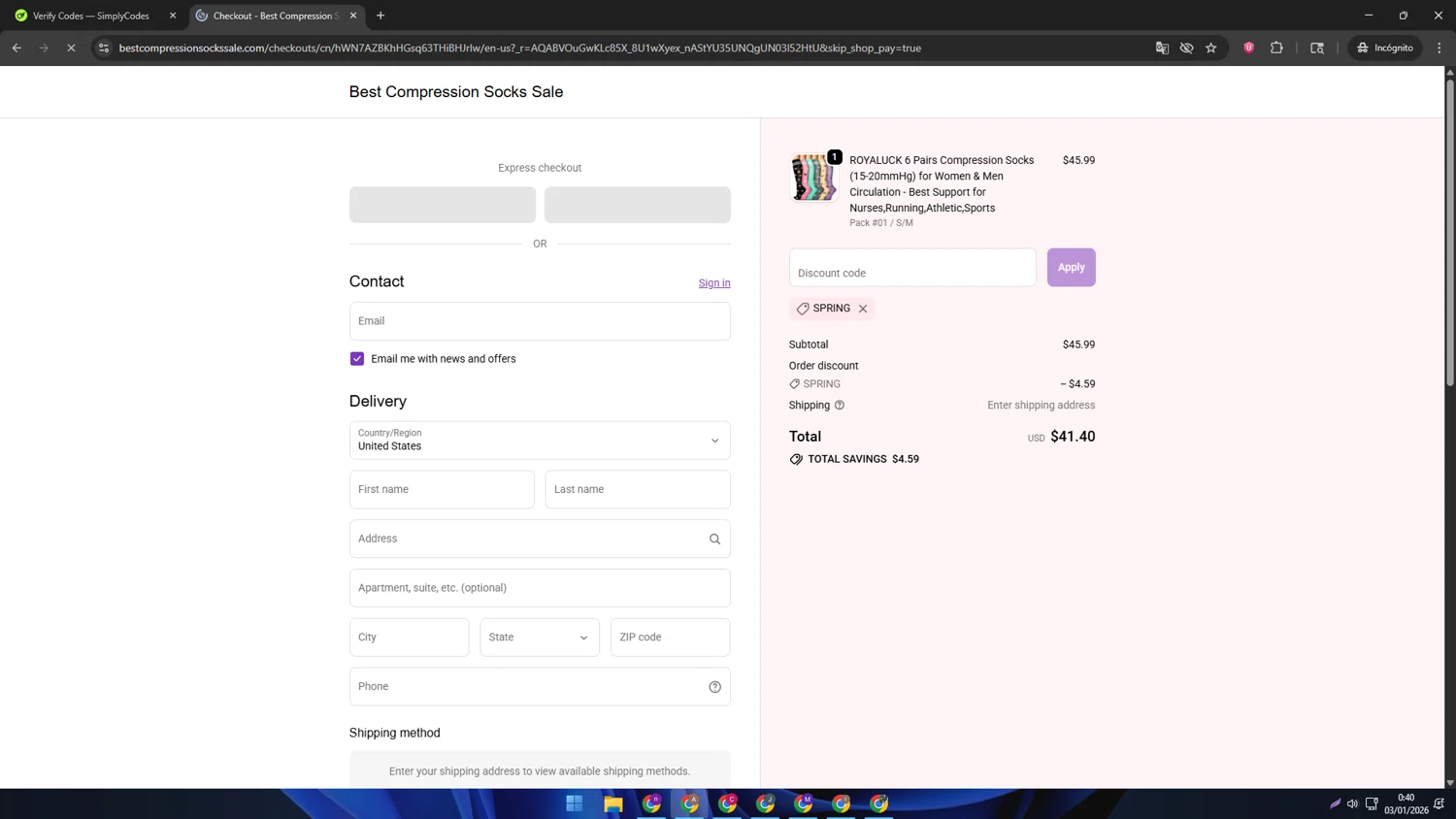The height and width of the screenshot is (819, 1456).
Task: Open the phone field help icon
Action: pyautogui.click(x=714, y=687)
